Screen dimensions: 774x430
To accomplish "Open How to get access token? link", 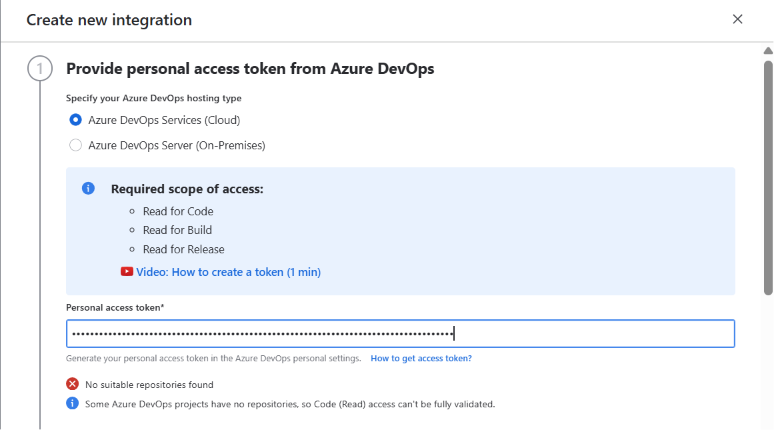I will (x=421, y=358).
